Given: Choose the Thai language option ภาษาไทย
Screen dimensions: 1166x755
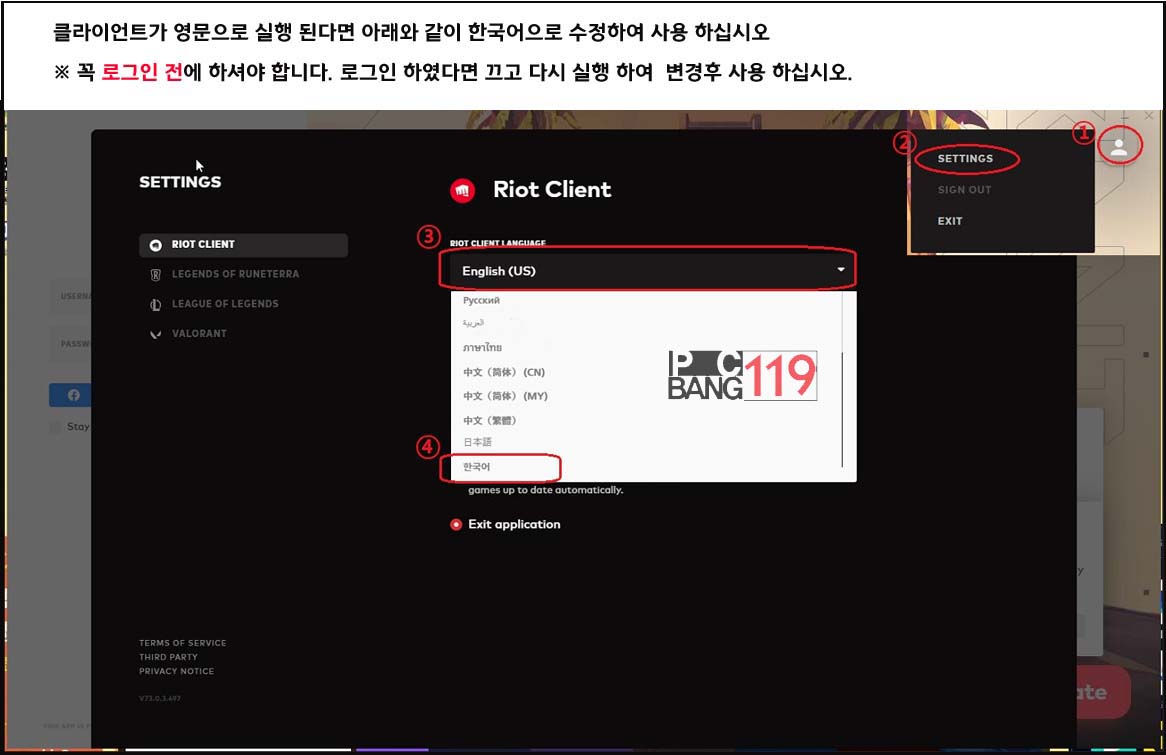Looking at the screenshot, I should click(x=482, y=347).
